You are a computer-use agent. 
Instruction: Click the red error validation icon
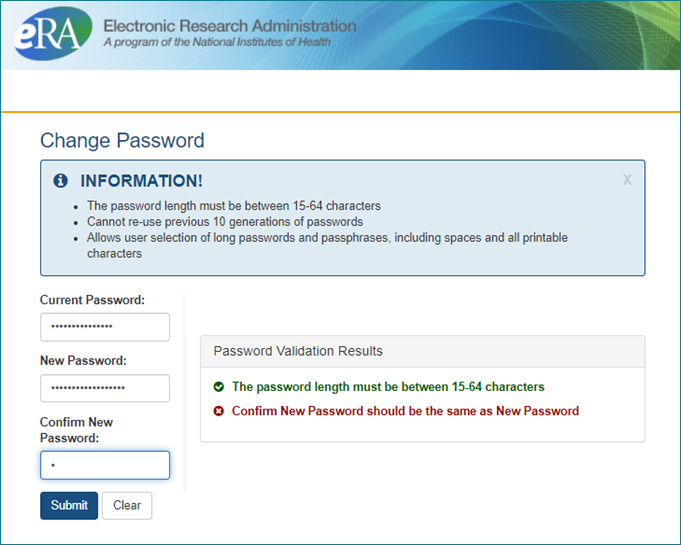pyautogui.click(x=219, y=411)
